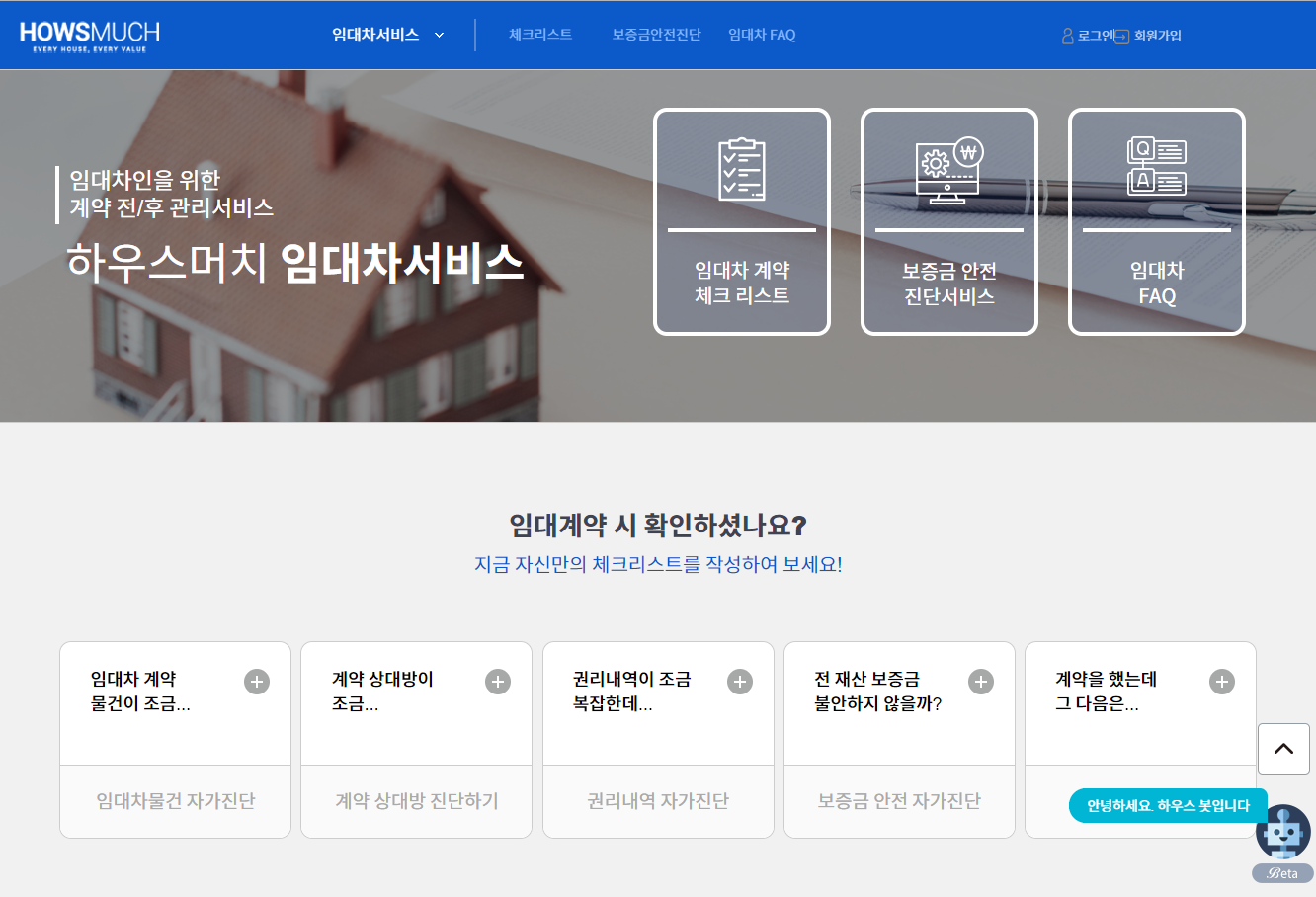
Task: Click the scroll-to-top arrow button
Action: tap(1283, 749)
